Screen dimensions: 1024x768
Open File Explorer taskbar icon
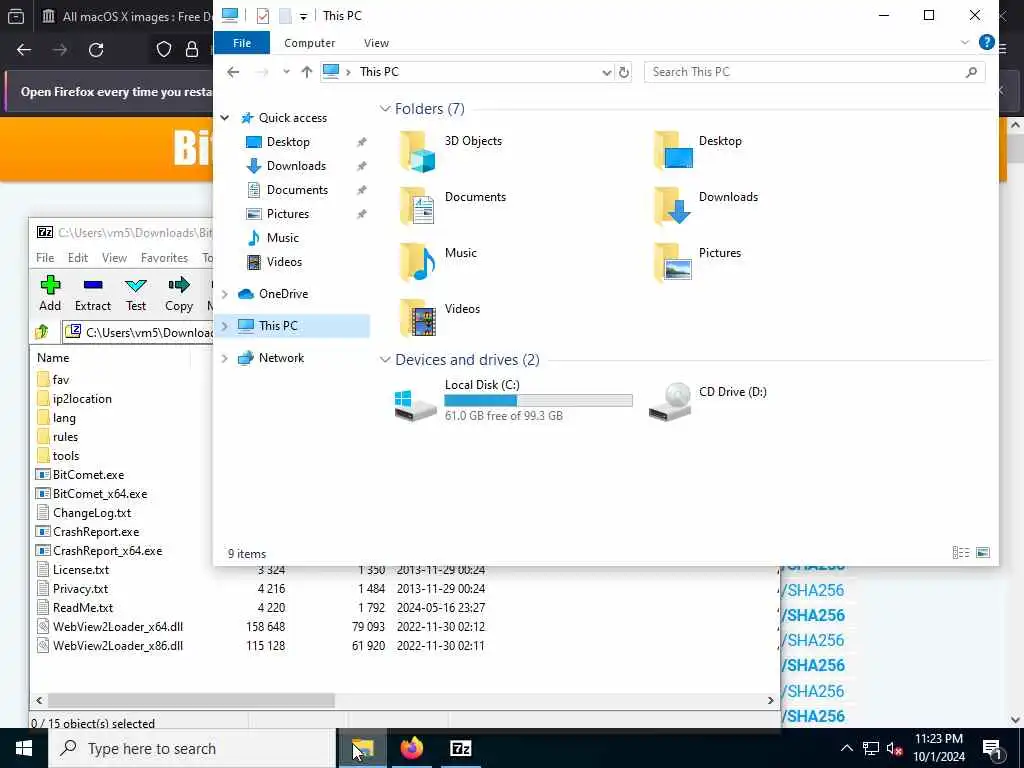[x=362, y=748]
